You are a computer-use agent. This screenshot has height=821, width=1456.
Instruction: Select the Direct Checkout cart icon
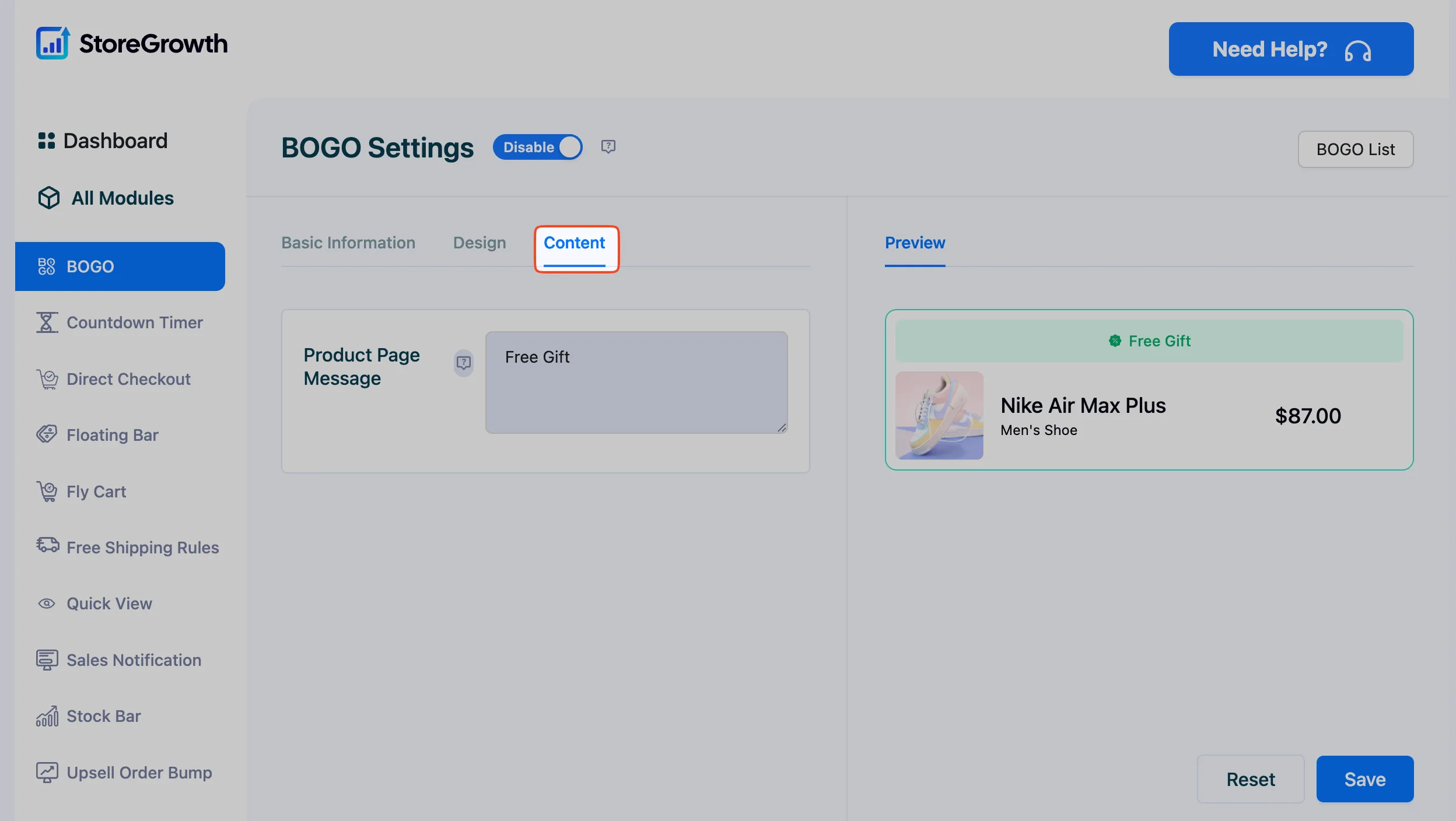pos(47,379)
